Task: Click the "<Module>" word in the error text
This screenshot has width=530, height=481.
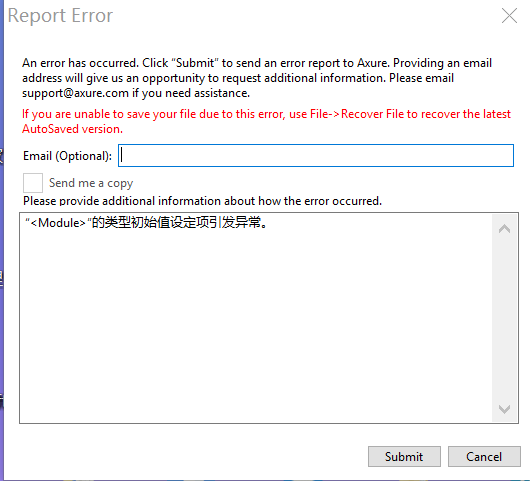Action: pyautogui.click(x=58, y=223)
